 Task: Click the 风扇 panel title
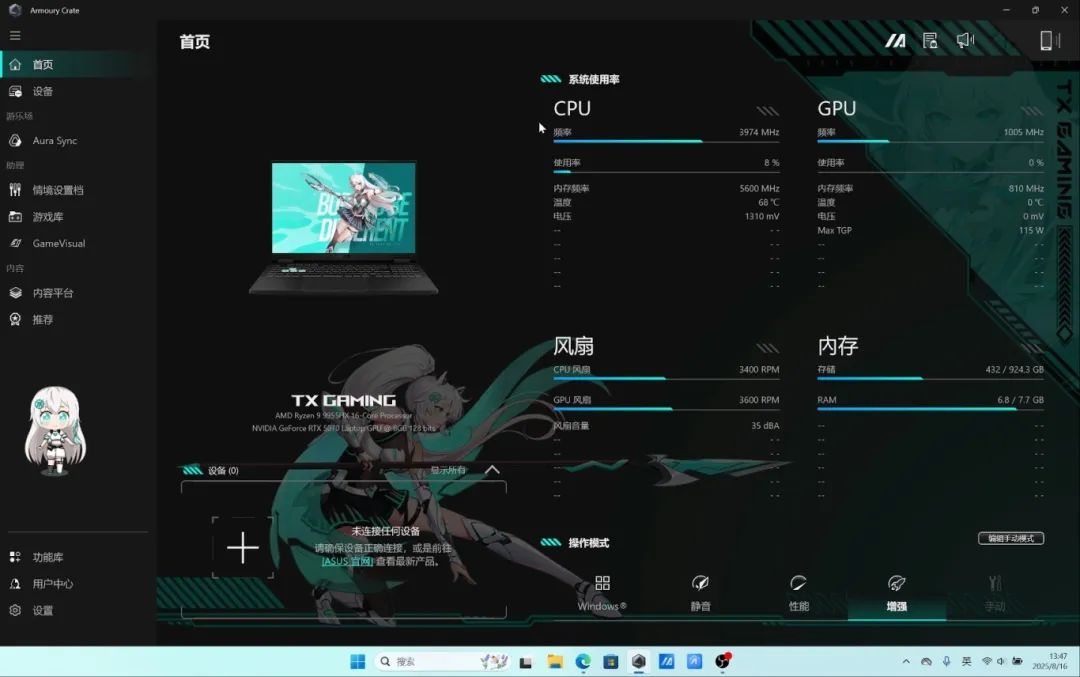pyautogui.click(x=573, y=346)
